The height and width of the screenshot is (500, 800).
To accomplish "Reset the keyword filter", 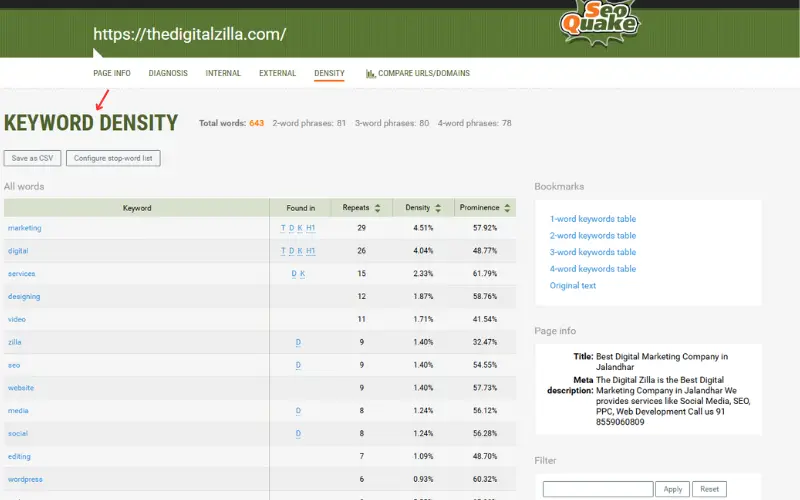I will (708, 489).
